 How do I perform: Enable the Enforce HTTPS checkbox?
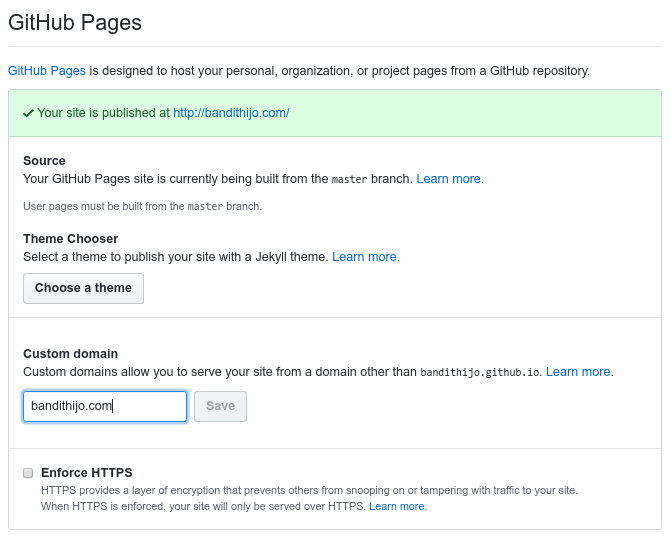click(29, 473)
